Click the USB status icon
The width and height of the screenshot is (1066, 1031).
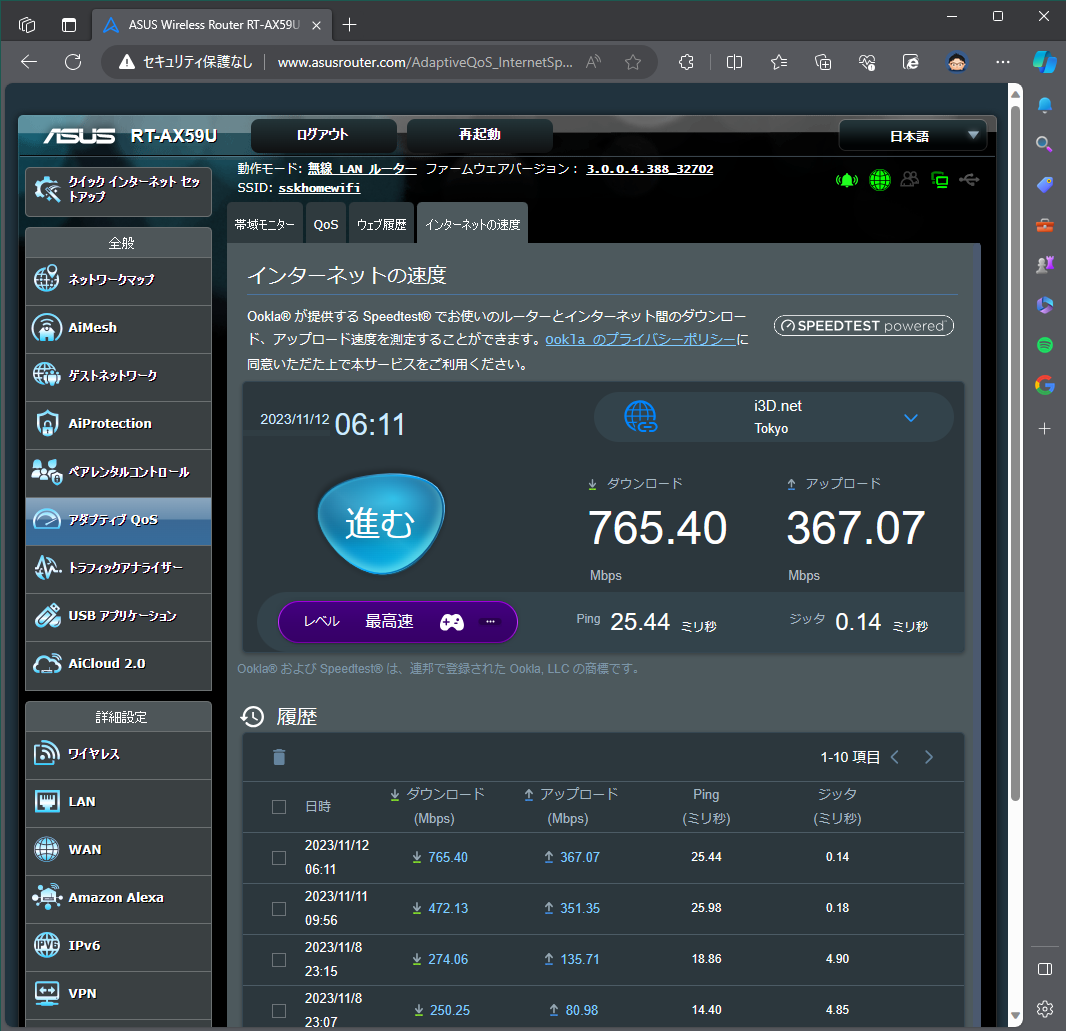pos(969,179)
